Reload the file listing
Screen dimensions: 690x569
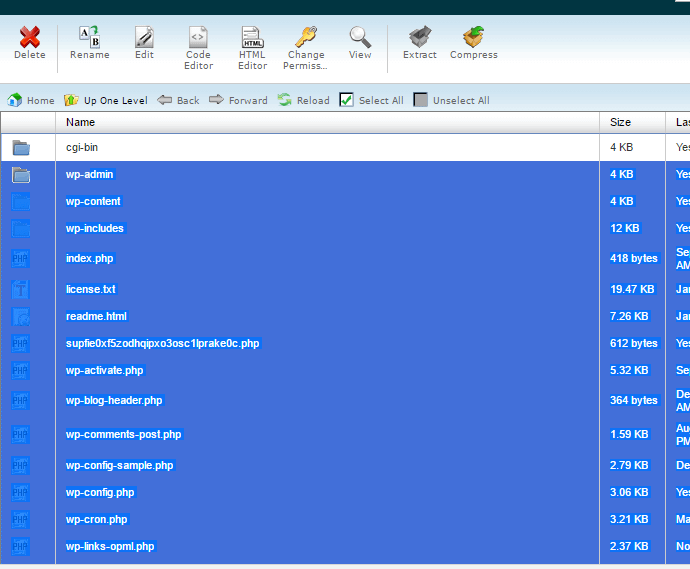(304, 100)
